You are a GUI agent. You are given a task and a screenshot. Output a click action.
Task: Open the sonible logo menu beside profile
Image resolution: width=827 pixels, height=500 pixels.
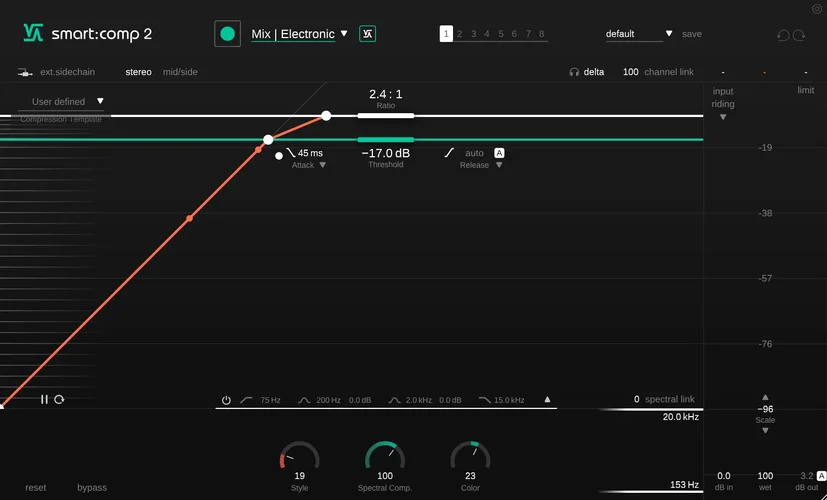tap(368, 34)
